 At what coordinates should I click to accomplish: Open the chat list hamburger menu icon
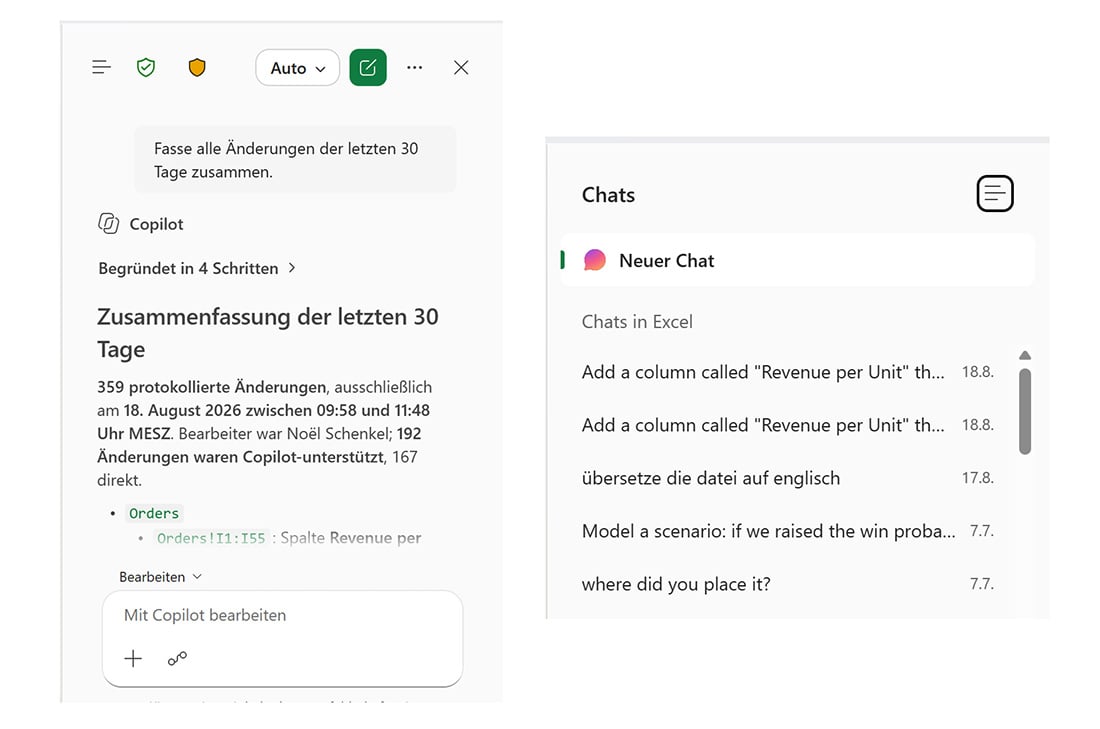(102, 67)
